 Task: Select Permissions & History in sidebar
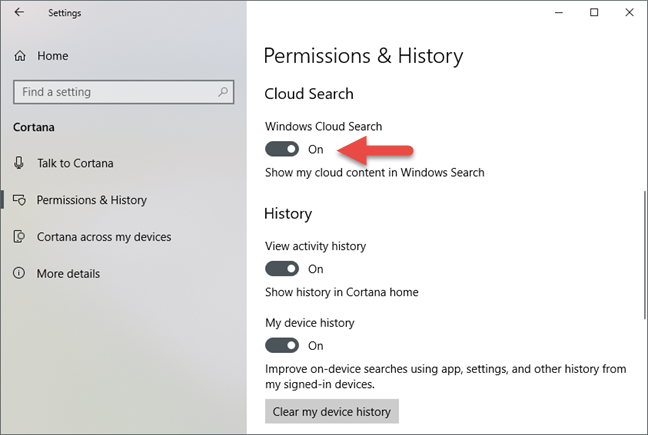[x=91, y=200]
